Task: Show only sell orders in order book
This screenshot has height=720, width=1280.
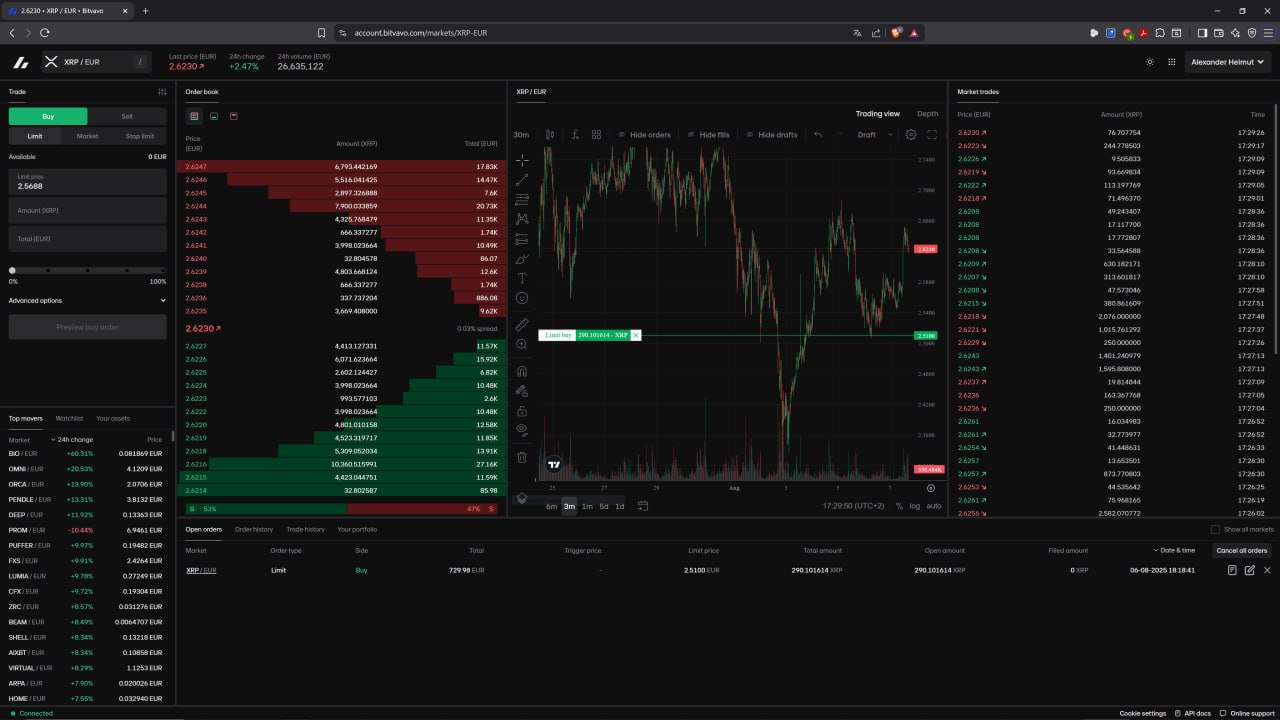Action: click(x=234, y=116)
